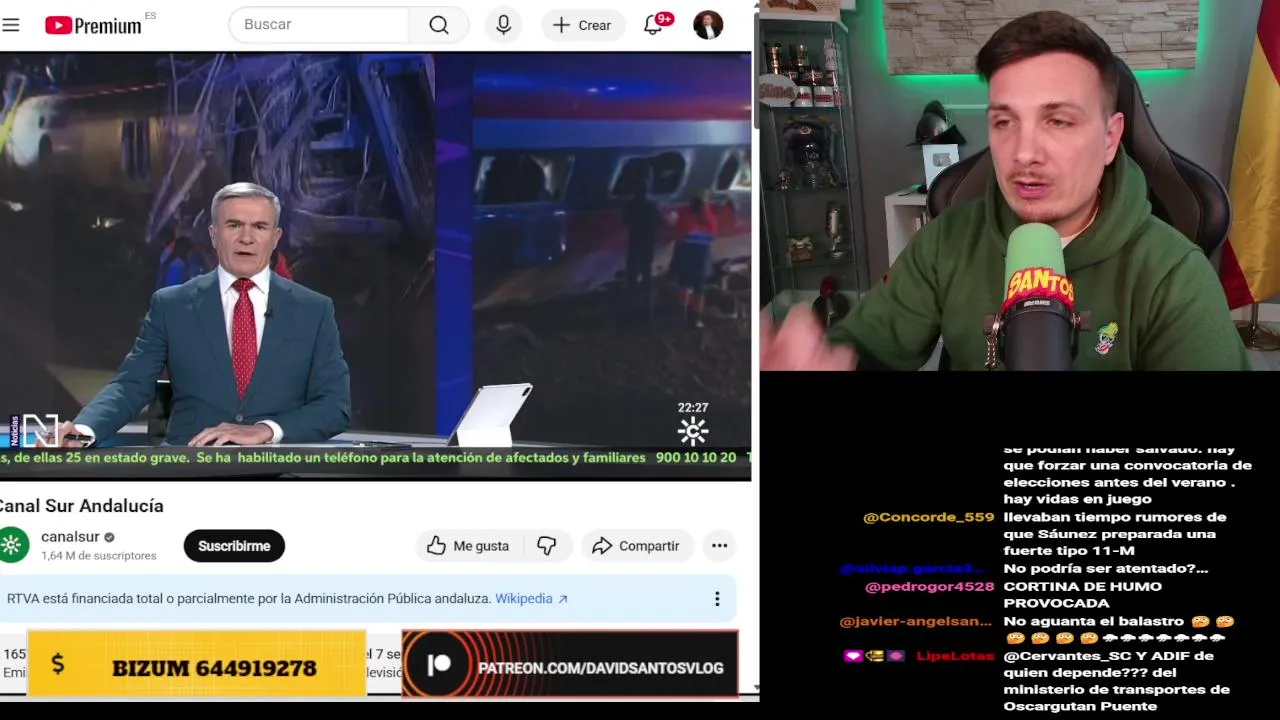Click the magnifying glass search button

(439, 25)
